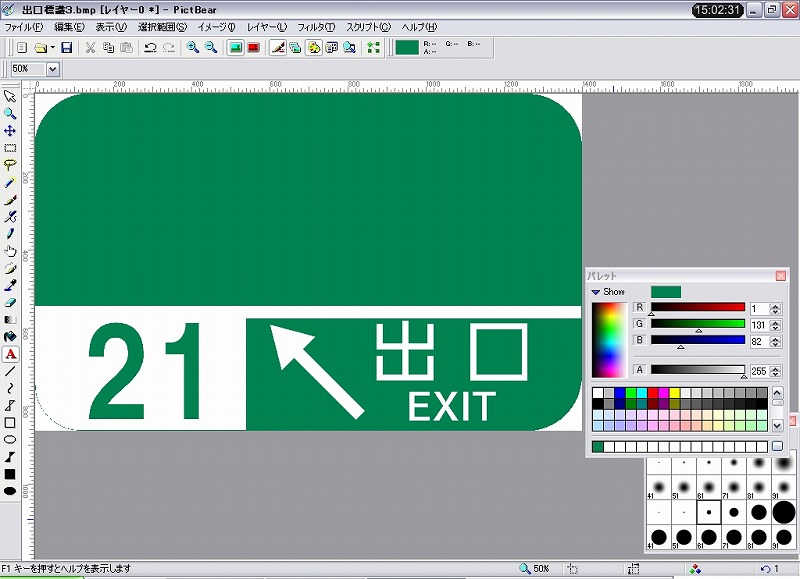
Task: Select the Paint Bucket fill tool
Action: tap(10, 337)
